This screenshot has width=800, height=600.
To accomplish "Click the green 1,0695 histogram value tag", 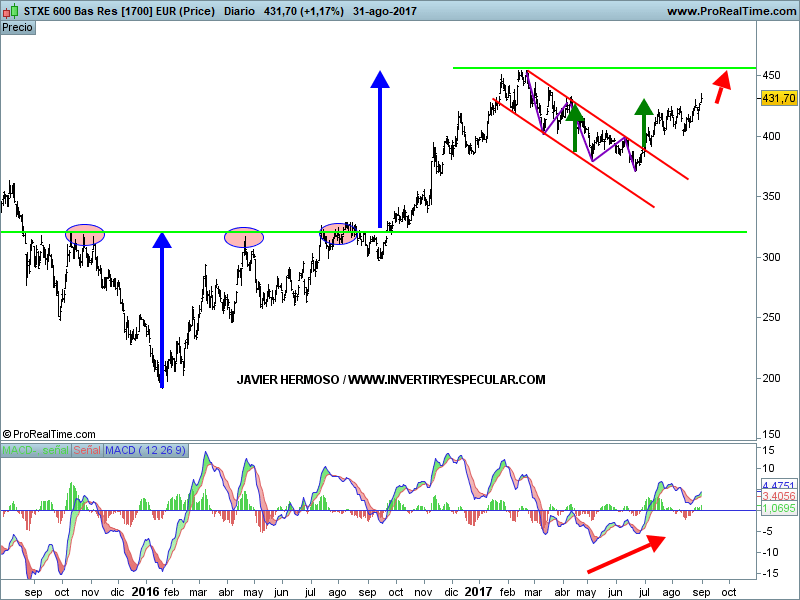I will [x=778, y=508].
